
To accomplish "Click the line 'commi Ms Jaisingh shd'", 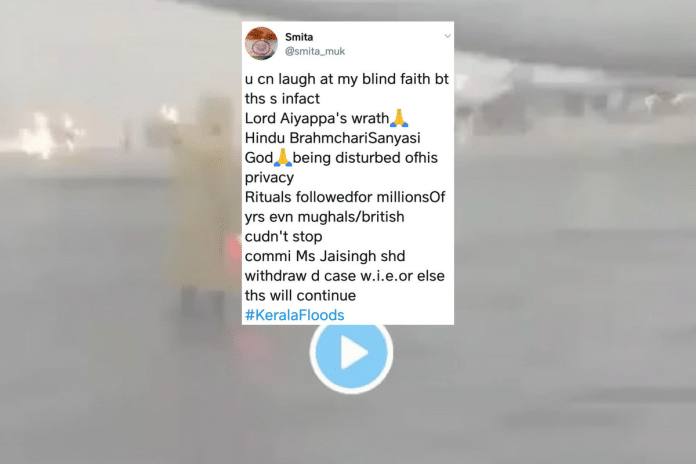I will (x=325, y=256).
